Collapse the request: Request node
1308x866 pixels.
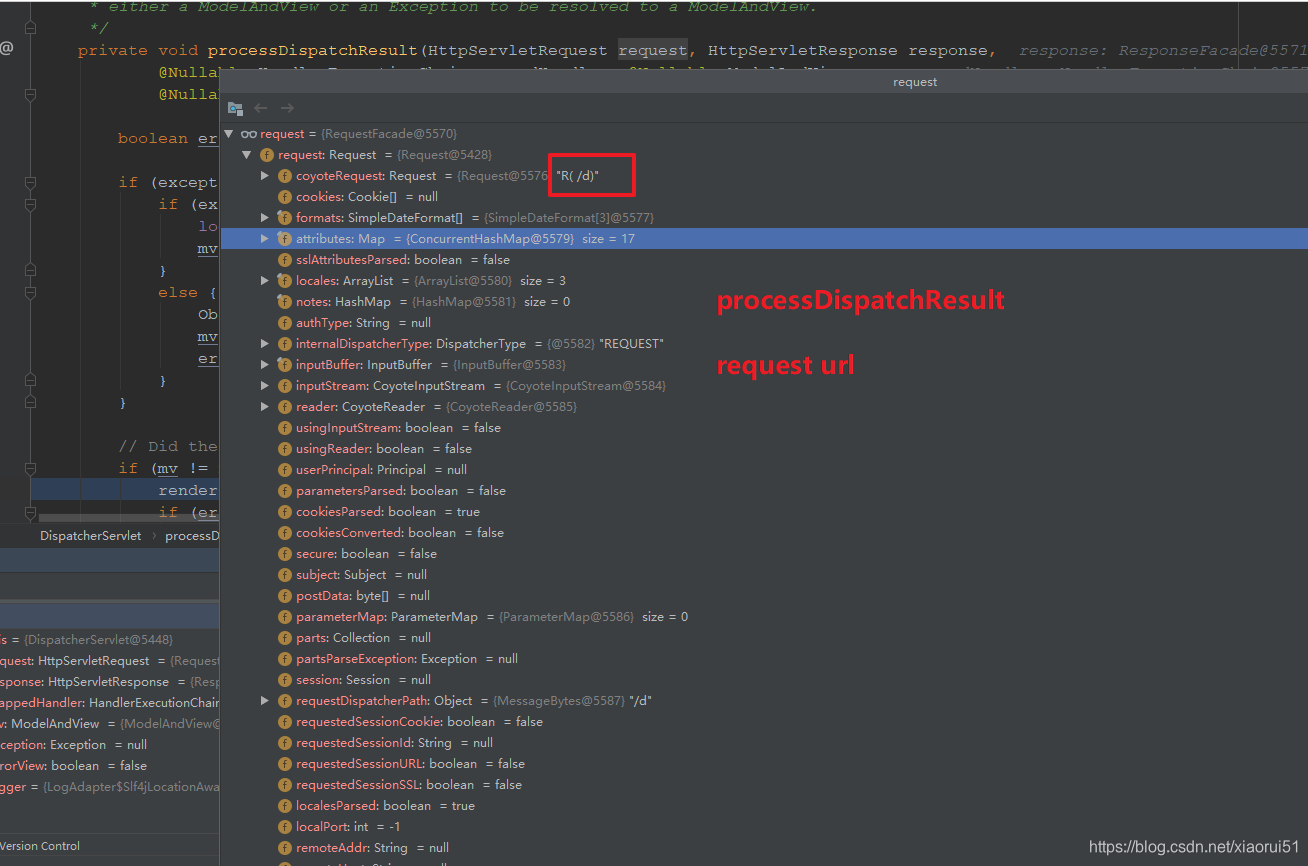[247, 155]
